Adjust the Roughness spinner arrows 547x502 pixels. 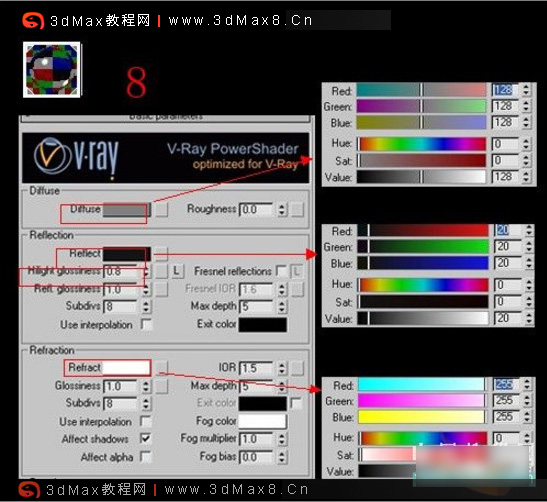(x=282, y=210)
